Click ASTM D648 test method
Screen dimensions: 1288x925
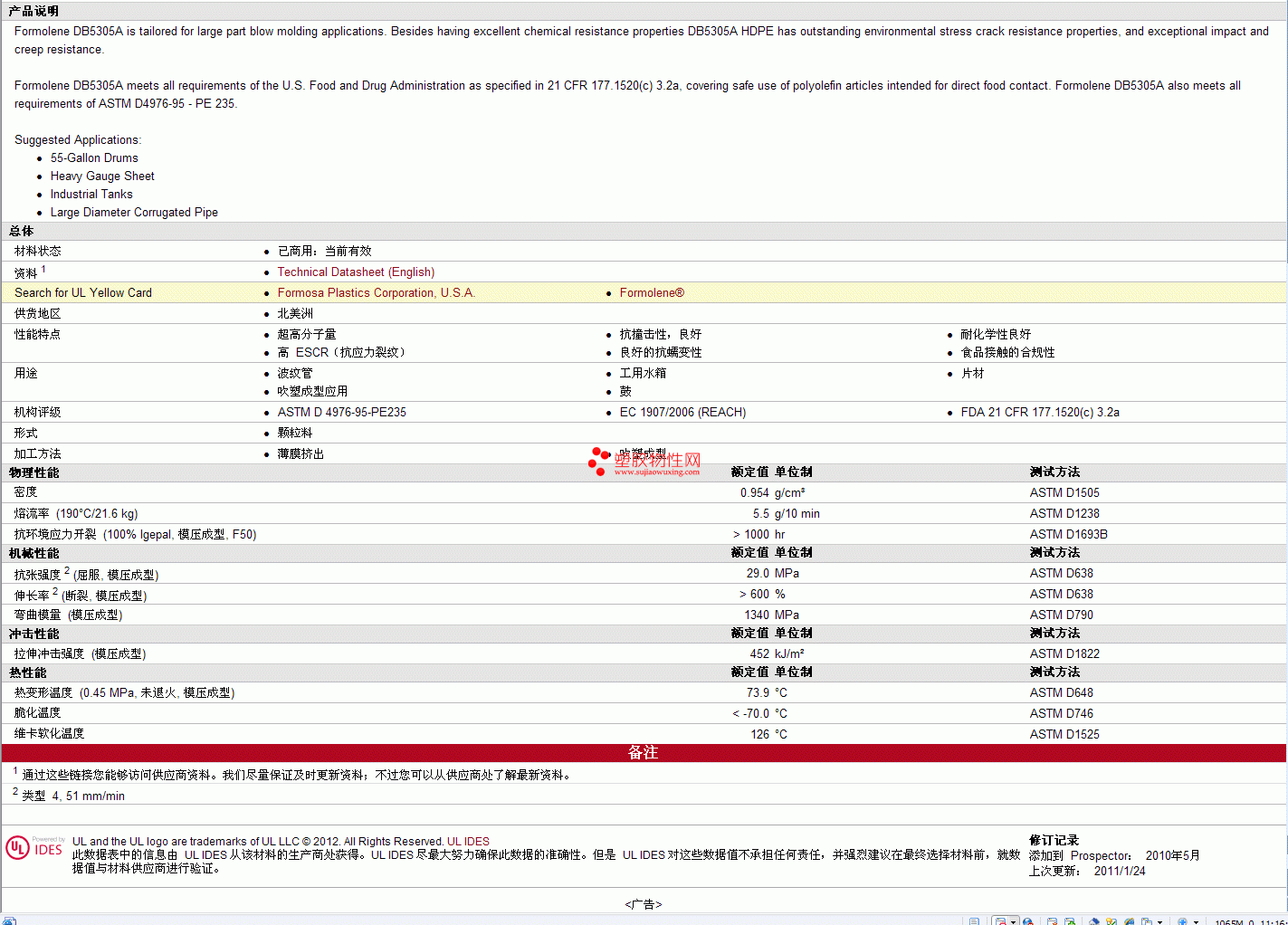(x=1062, y=693)
